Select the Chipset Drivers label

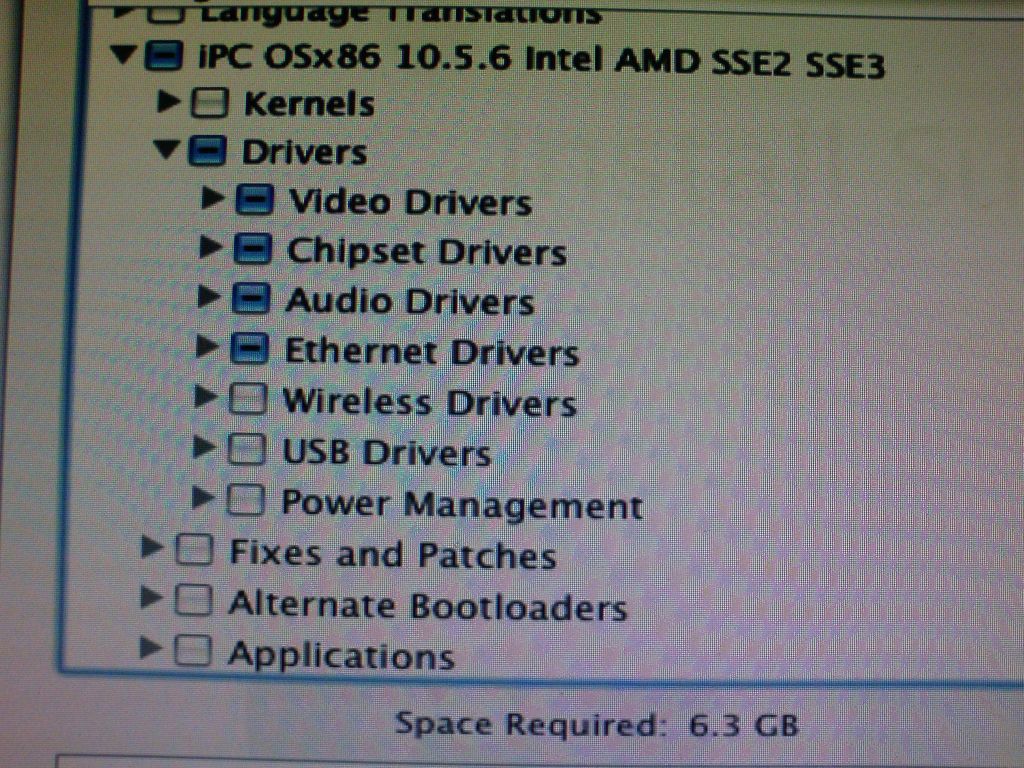(x=426, y=253)
